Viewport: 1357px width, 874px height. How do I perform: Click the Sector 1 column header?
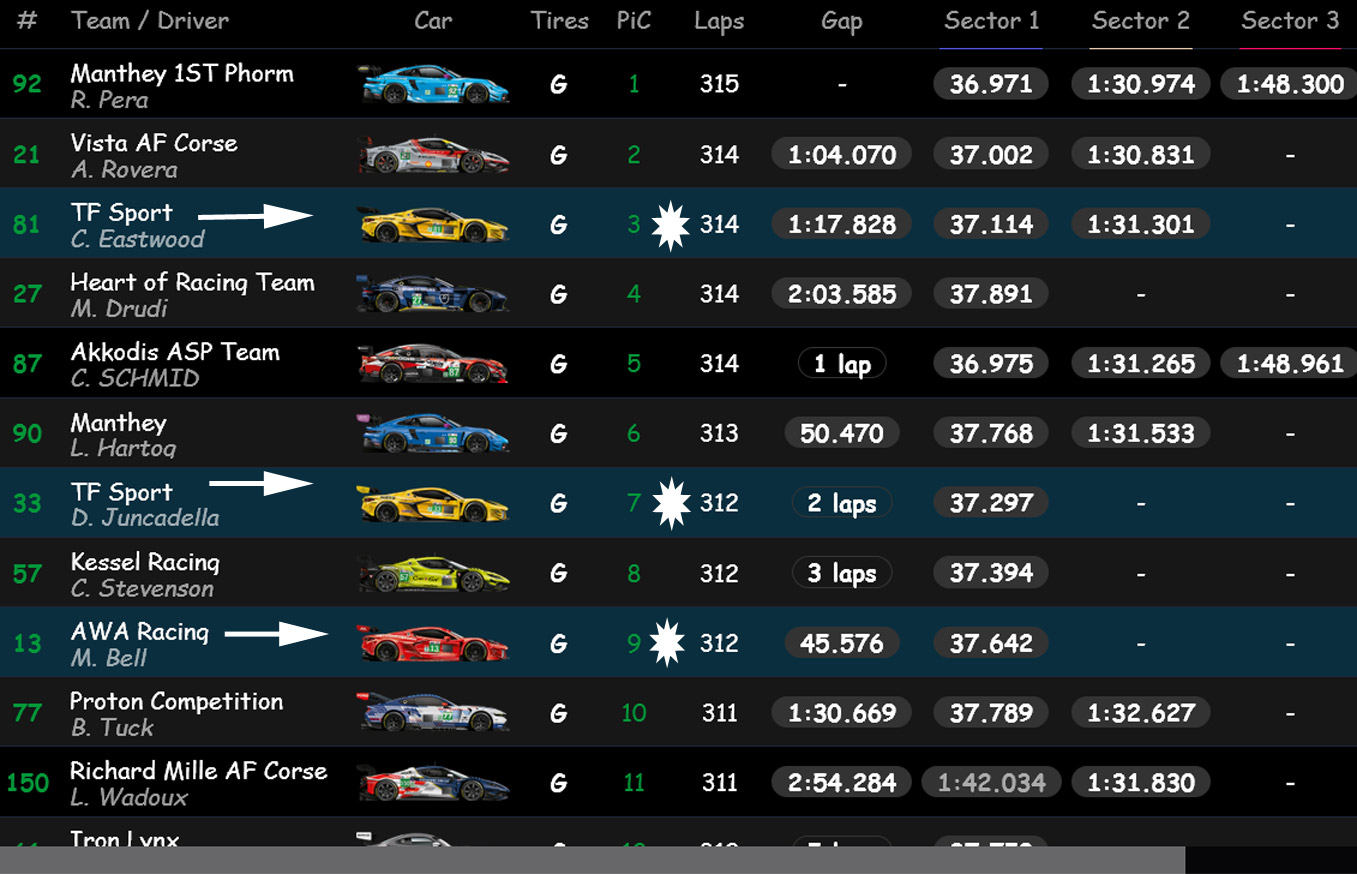click(991, 21)
